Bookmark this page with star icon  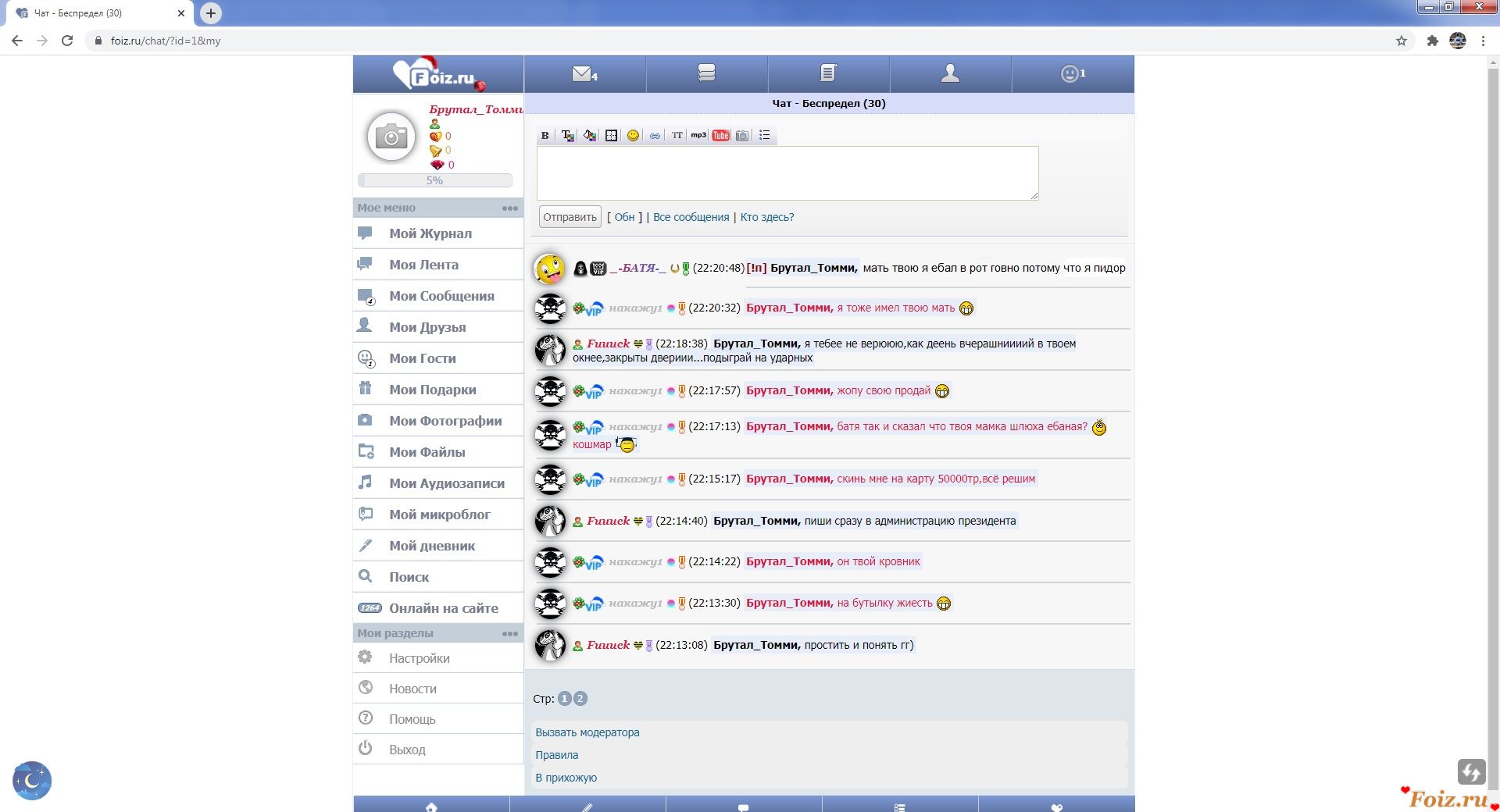point(1402,41)
